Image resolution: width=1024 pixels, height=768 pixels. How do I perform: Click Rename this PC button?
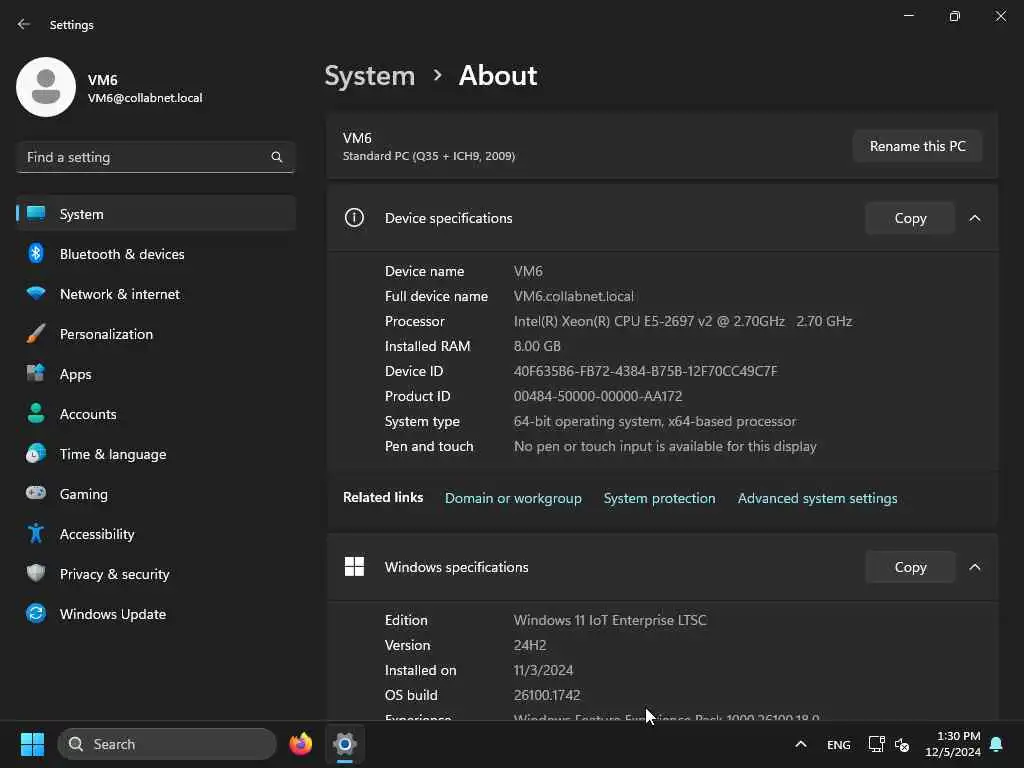click(x=918, y=146)
